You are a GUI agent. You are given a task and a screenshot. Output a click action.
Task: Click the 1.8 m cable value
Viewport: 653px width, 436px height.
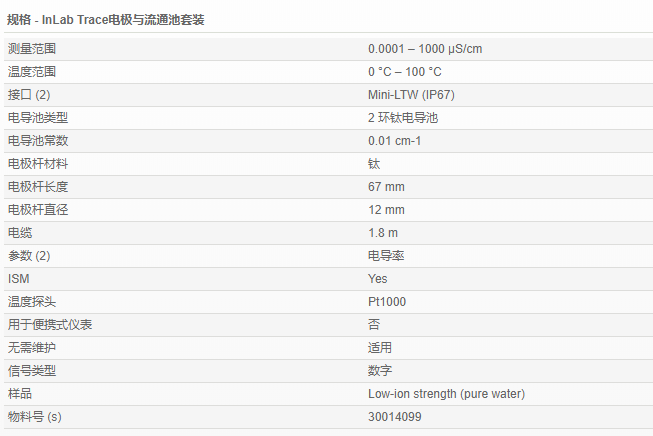[x=382, y=233]
